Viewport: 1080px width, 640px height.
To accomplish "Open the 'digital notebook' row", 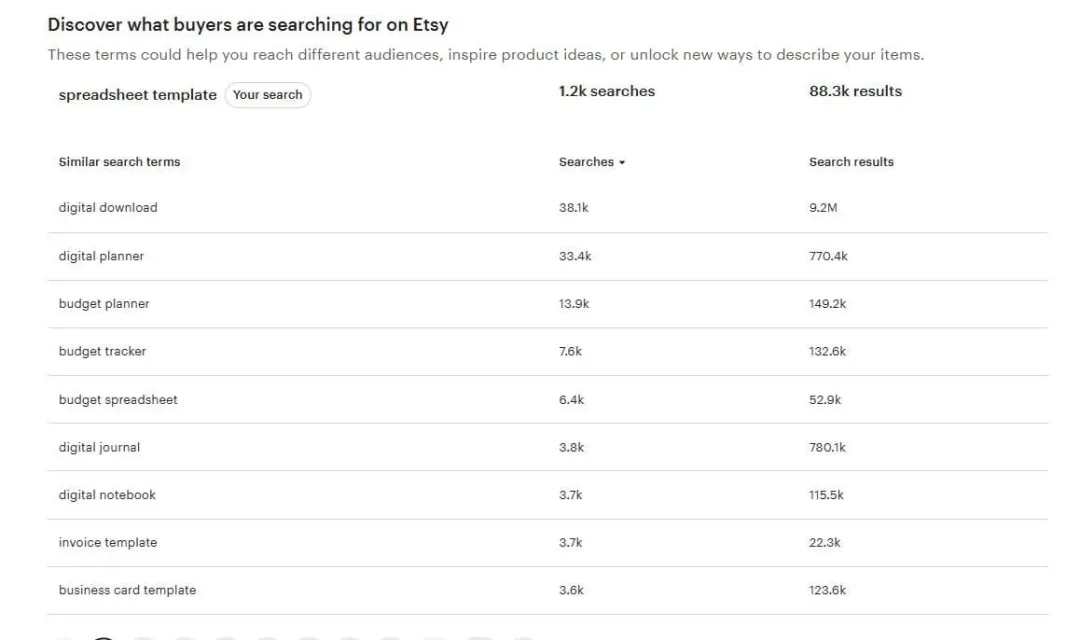I will coord(548,495).
